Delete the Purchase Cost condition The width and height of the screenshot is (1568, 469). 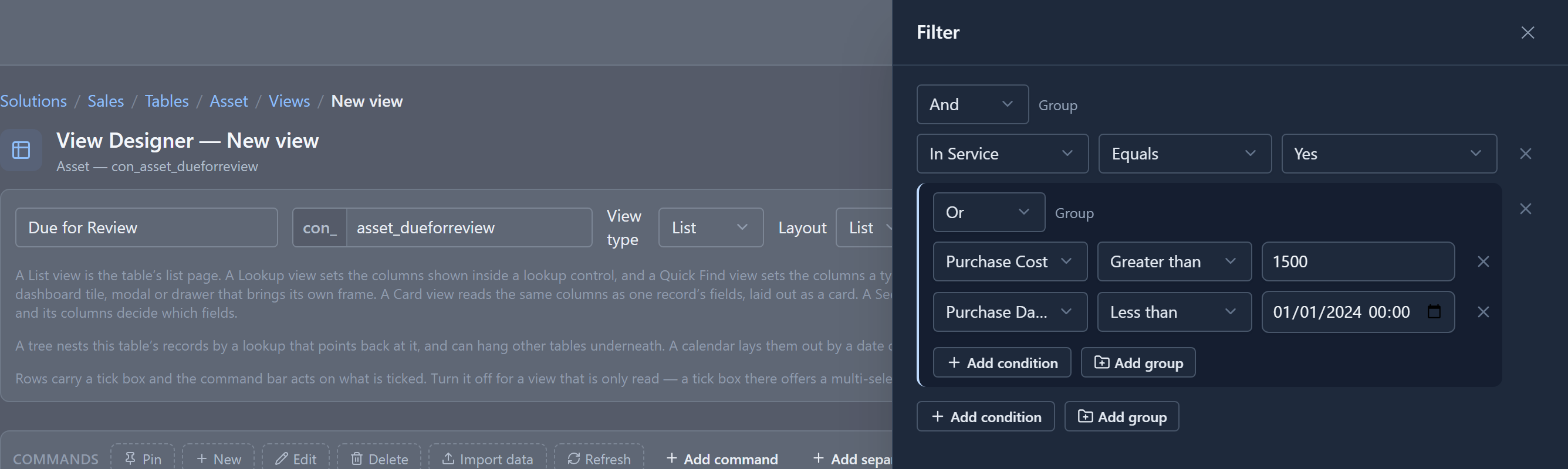coord(1483,261)
